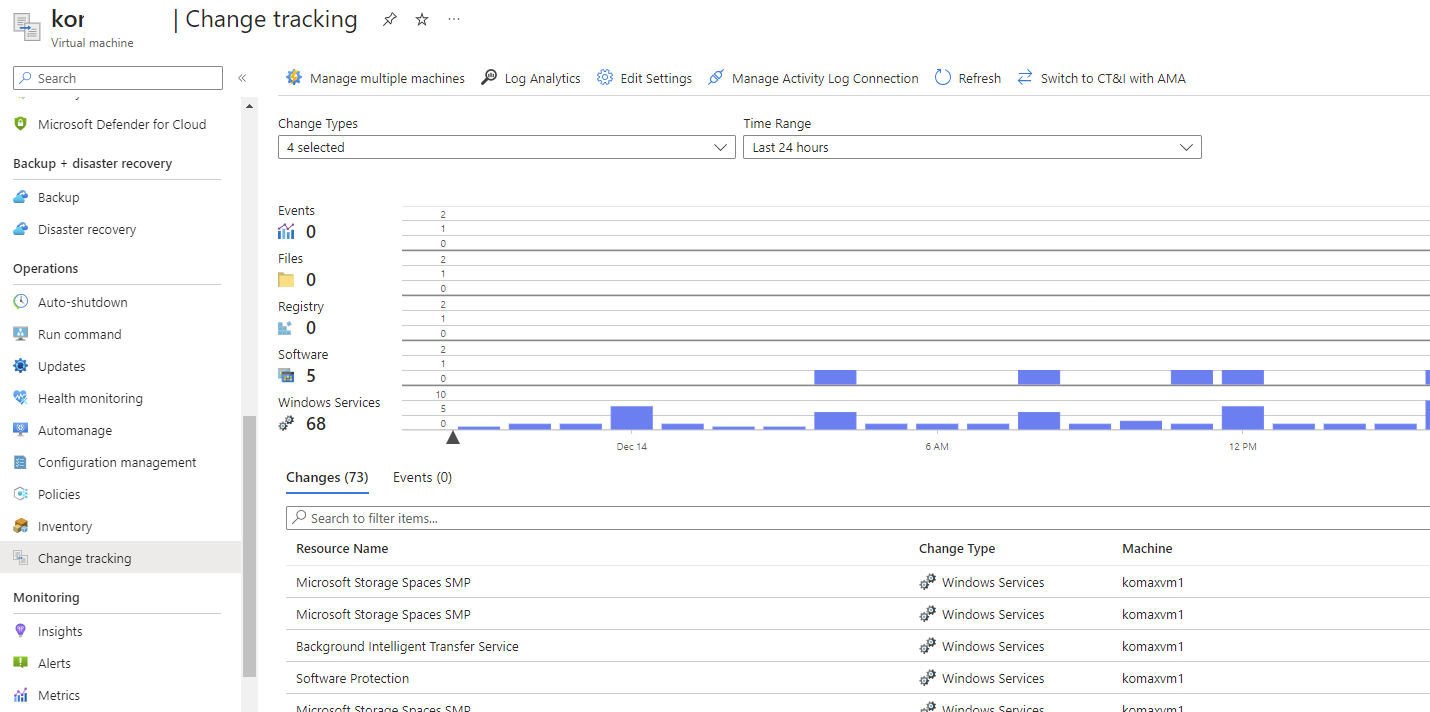Click the Automanage icon

pos(20,430)
